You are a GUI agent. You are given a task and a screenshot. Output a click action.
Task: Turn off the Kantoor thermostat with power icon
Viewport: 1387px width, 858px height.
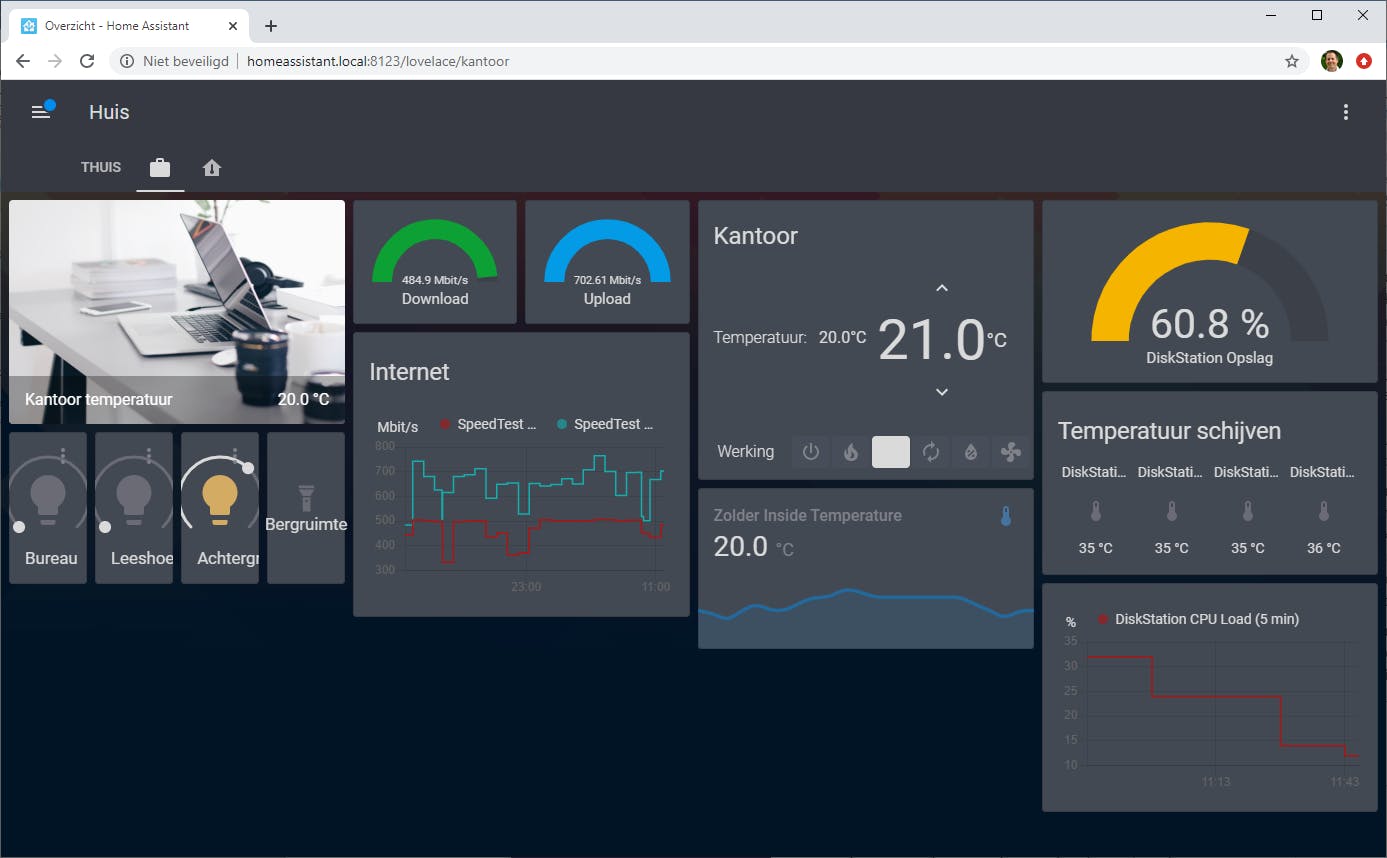(811, 452)
